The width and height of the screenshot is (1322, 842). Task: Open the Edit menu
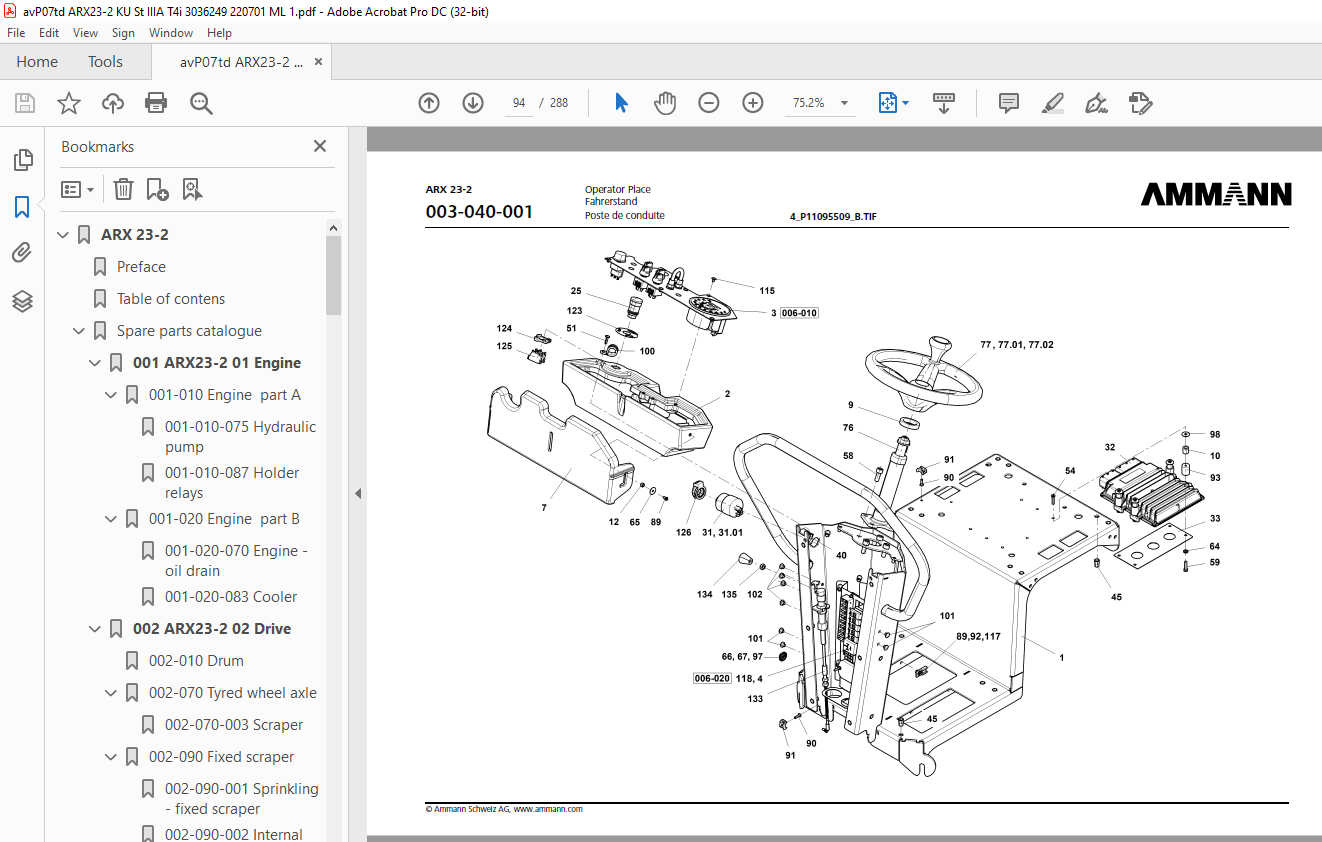[49, 33]
